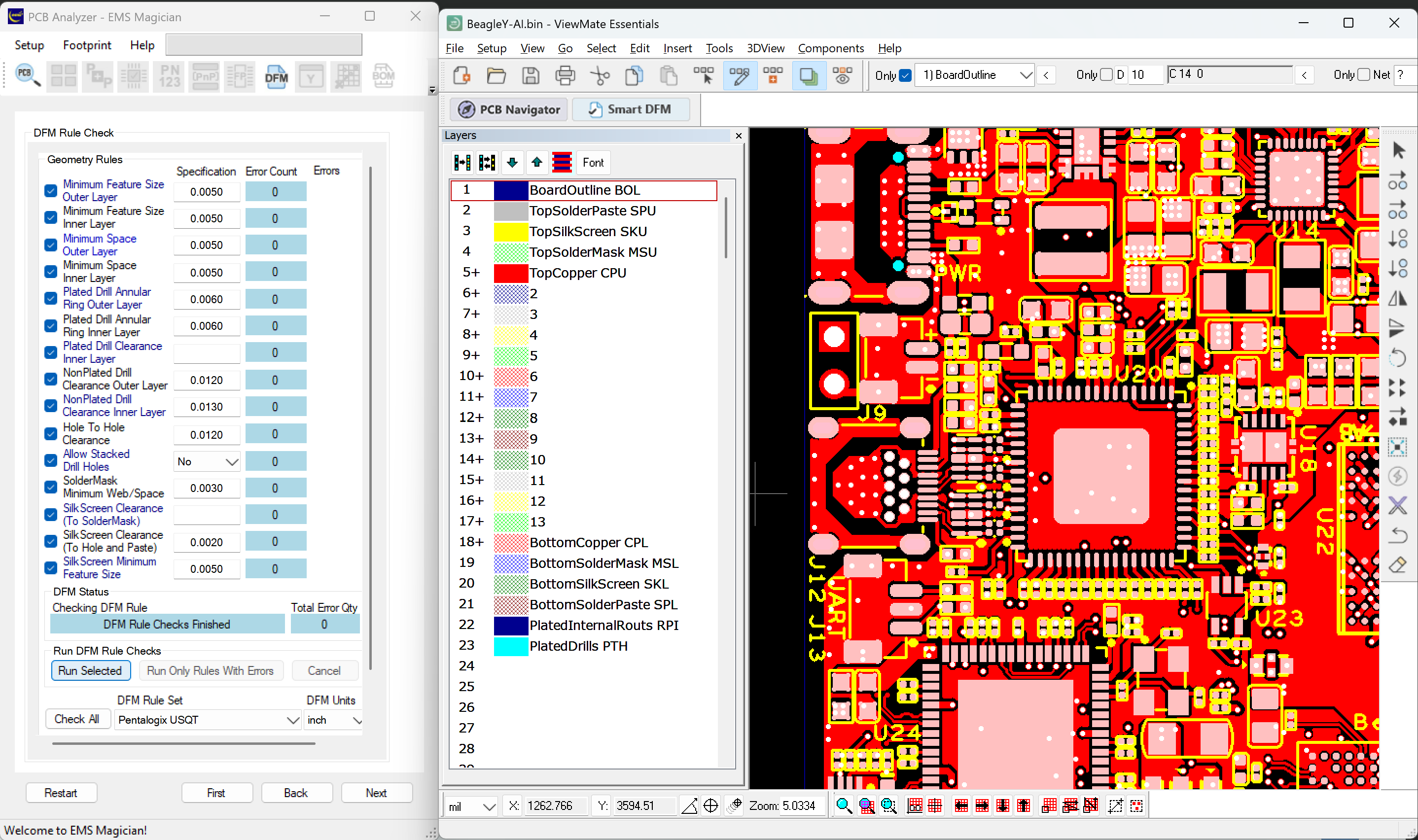The width and height of the screenshot is (1418, 840).
Task: Click the zoom in magnifier icon
Action: coord(843,805)
